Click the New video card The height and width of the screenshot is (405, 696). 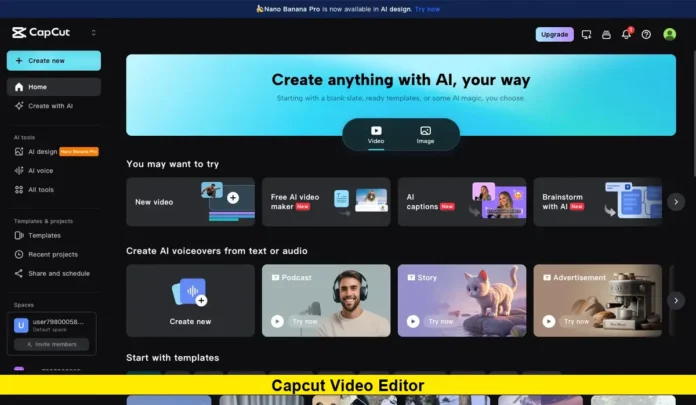190,202
